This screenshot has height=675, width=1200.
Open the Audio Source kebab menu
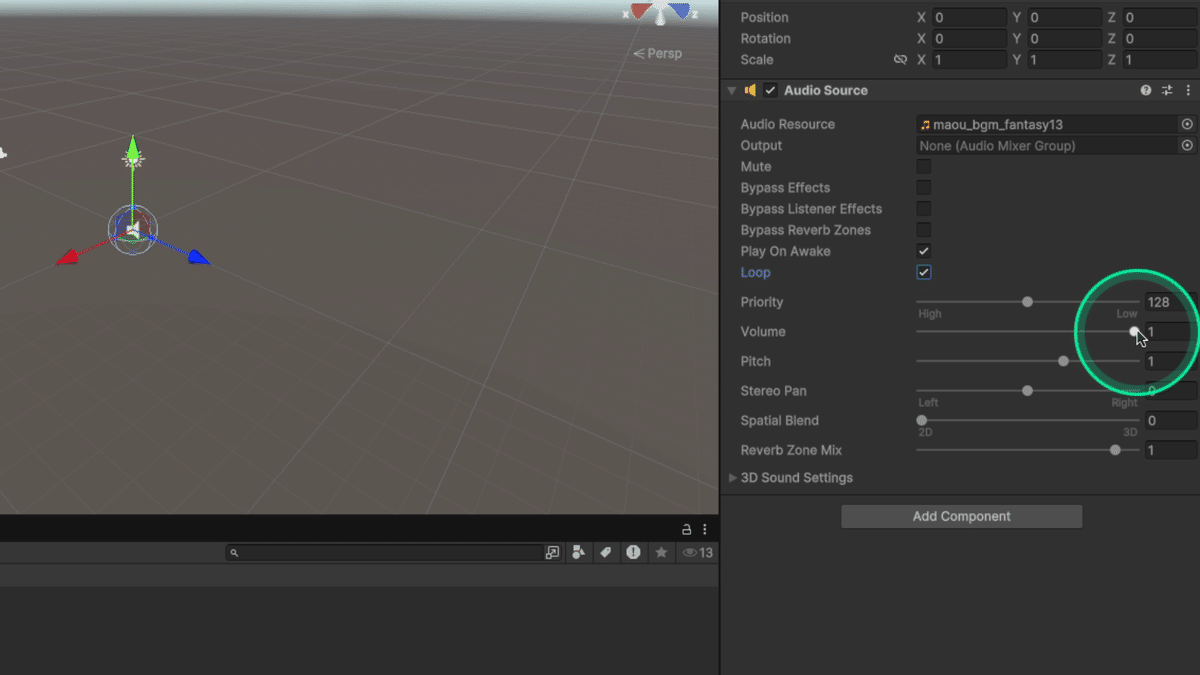pyautogui.click(x=1186, y=90)
